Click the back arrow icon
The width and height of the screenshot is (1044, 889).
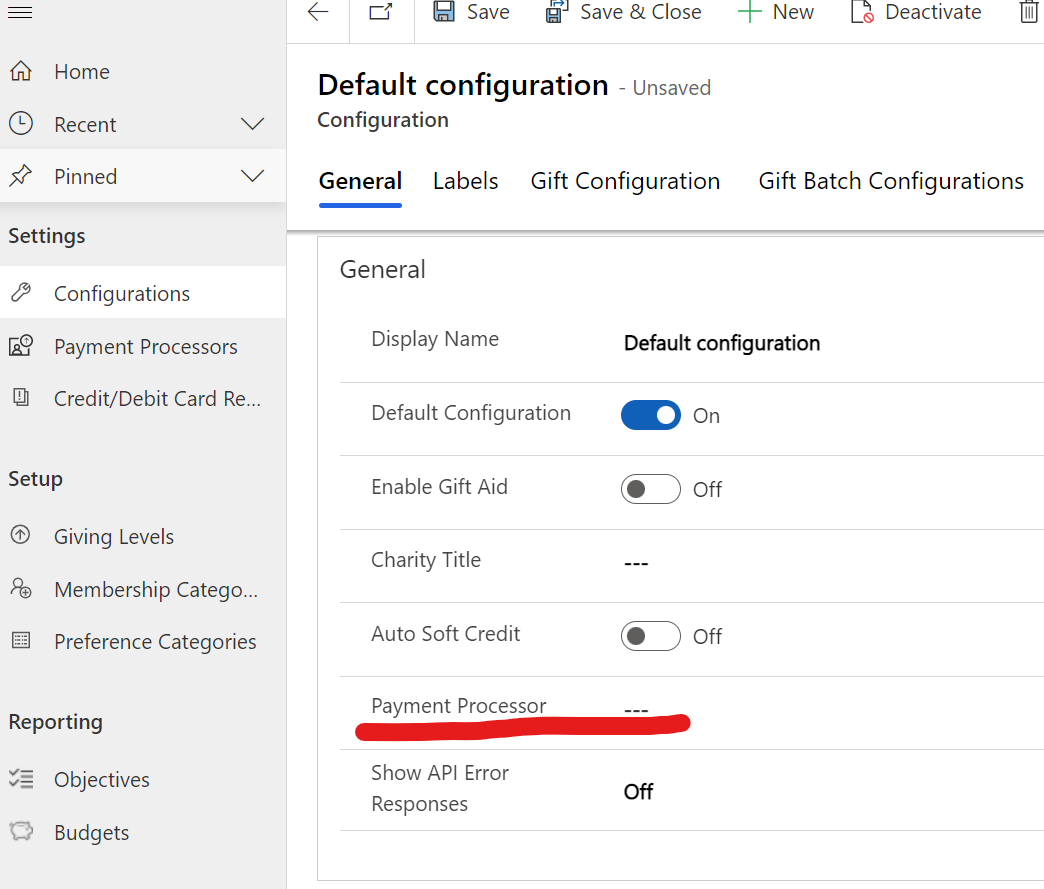[318, 12]
